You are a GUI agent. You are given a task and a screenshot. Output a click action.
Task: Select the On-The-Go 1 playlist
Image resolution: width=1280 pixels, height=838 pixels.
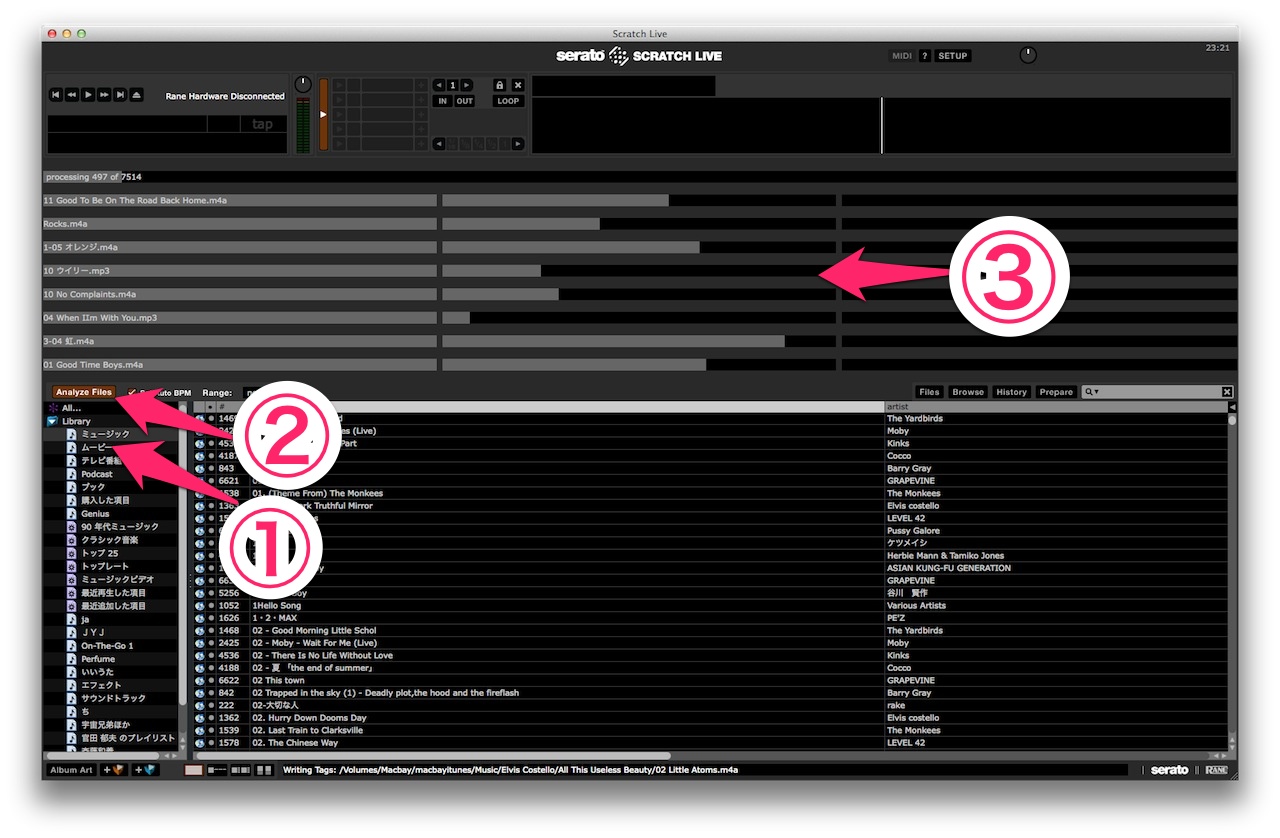[x=107, y=646]
